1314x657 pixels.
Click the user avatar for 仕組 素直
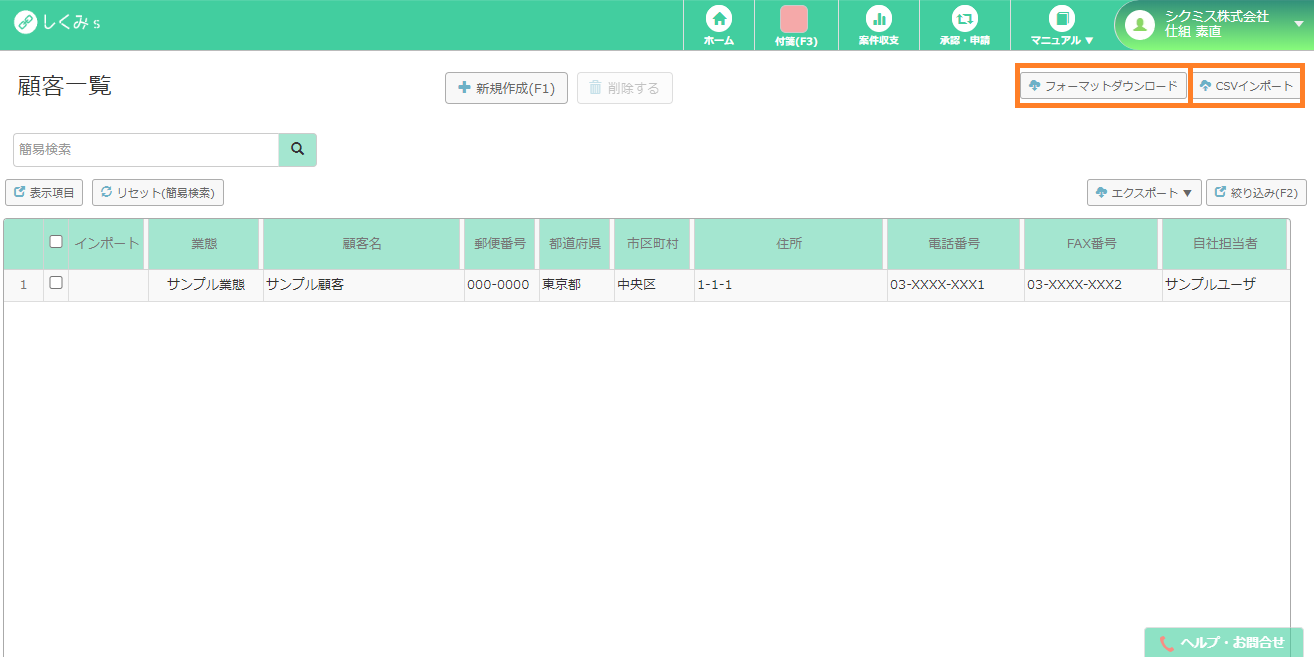(1139, 24)
